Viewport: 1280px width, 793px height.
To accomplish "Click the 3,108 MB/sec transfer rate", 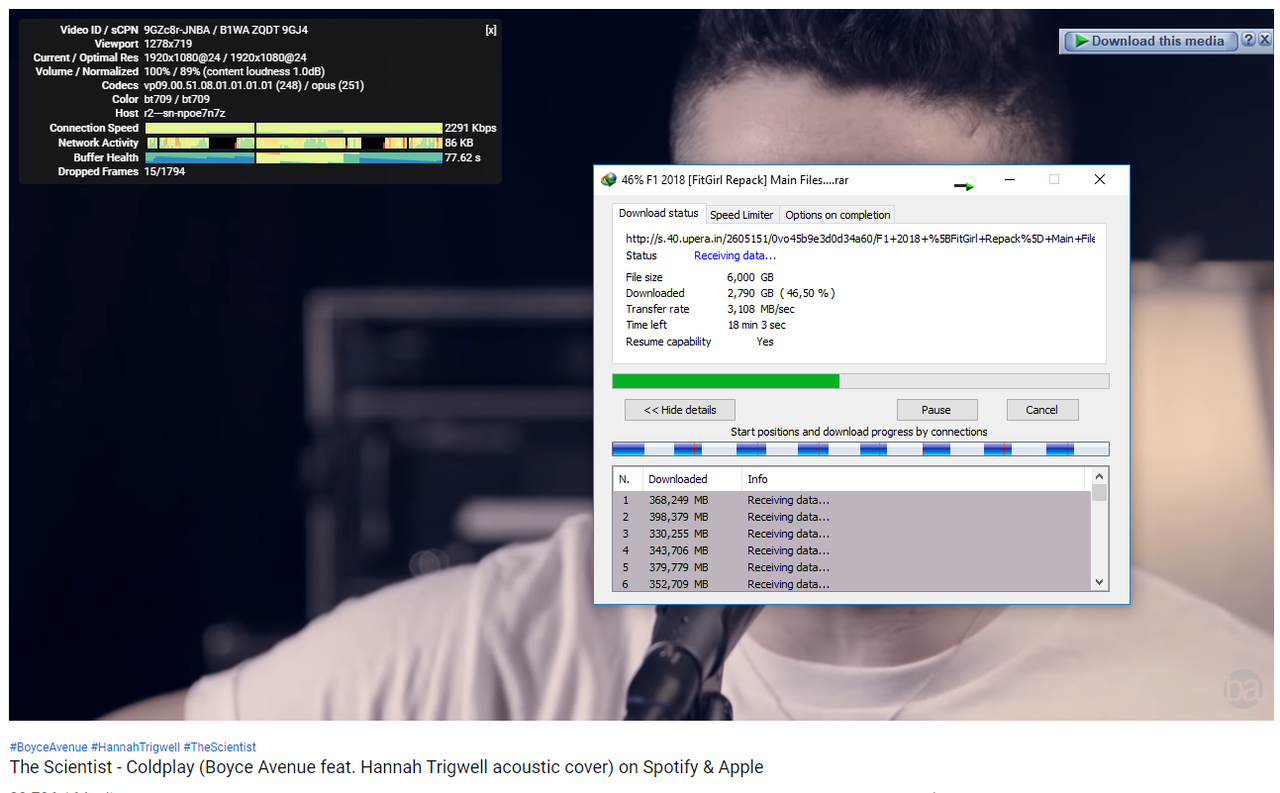I will (x=761, y=309).
